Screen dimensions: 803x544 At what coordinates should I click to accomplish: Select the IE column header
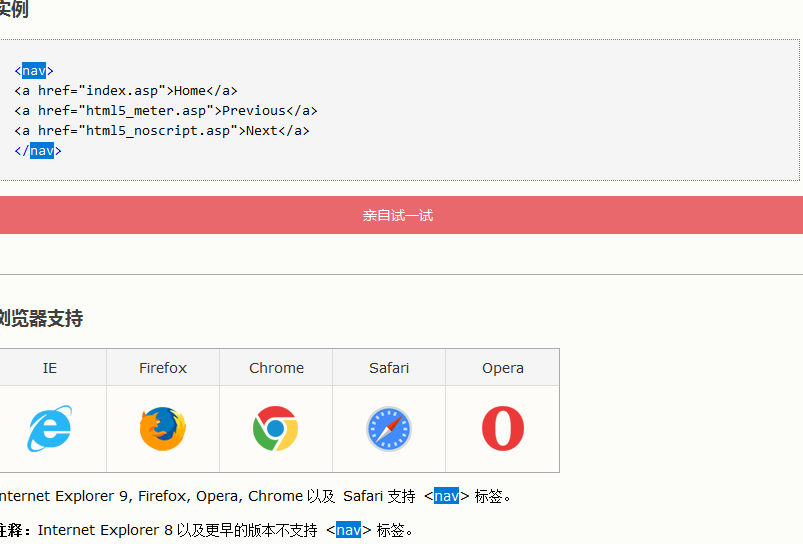(50, 368)
